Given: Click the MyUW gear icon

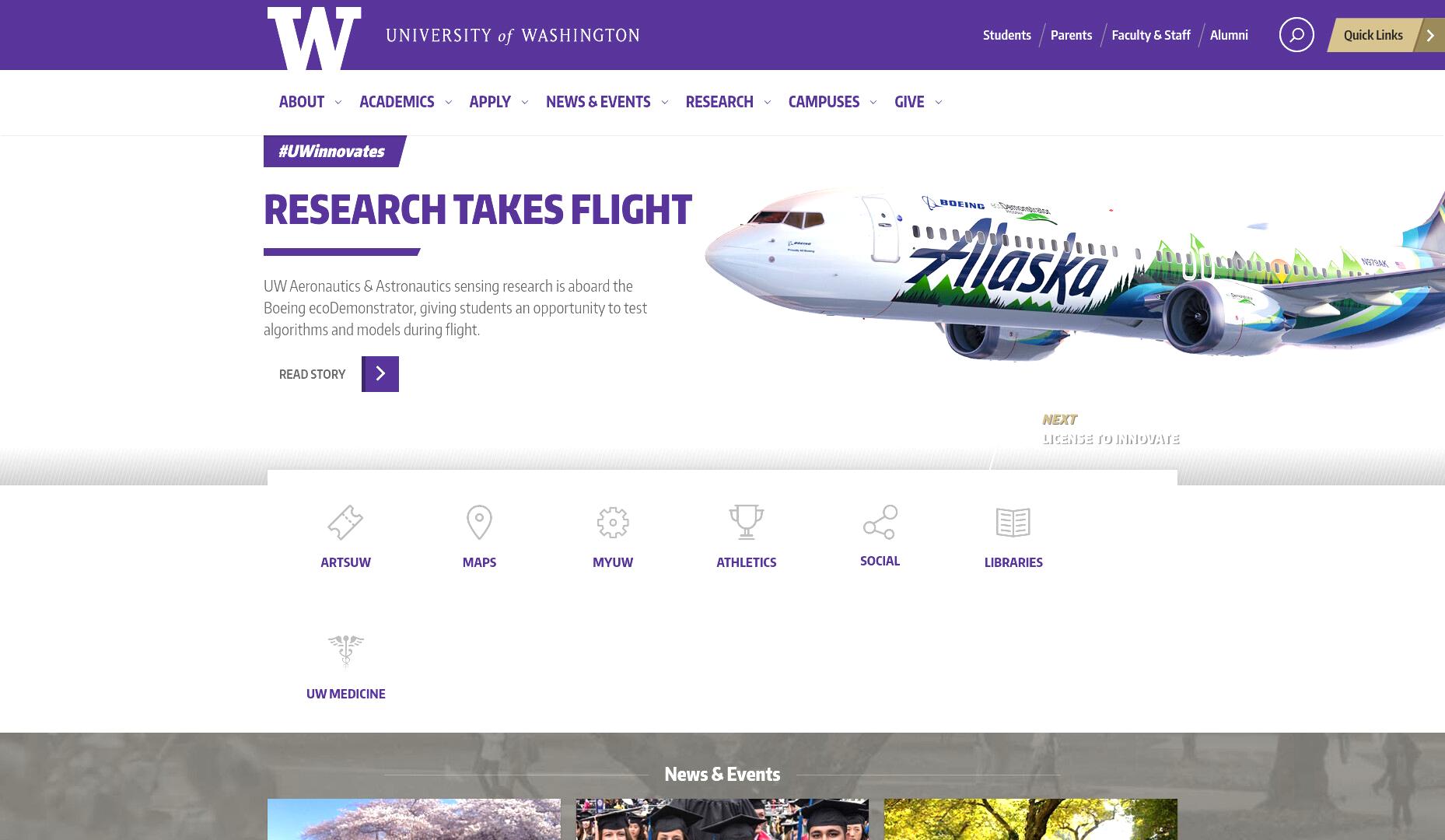Looking at the screenshot, I should [x=613, y=522].
